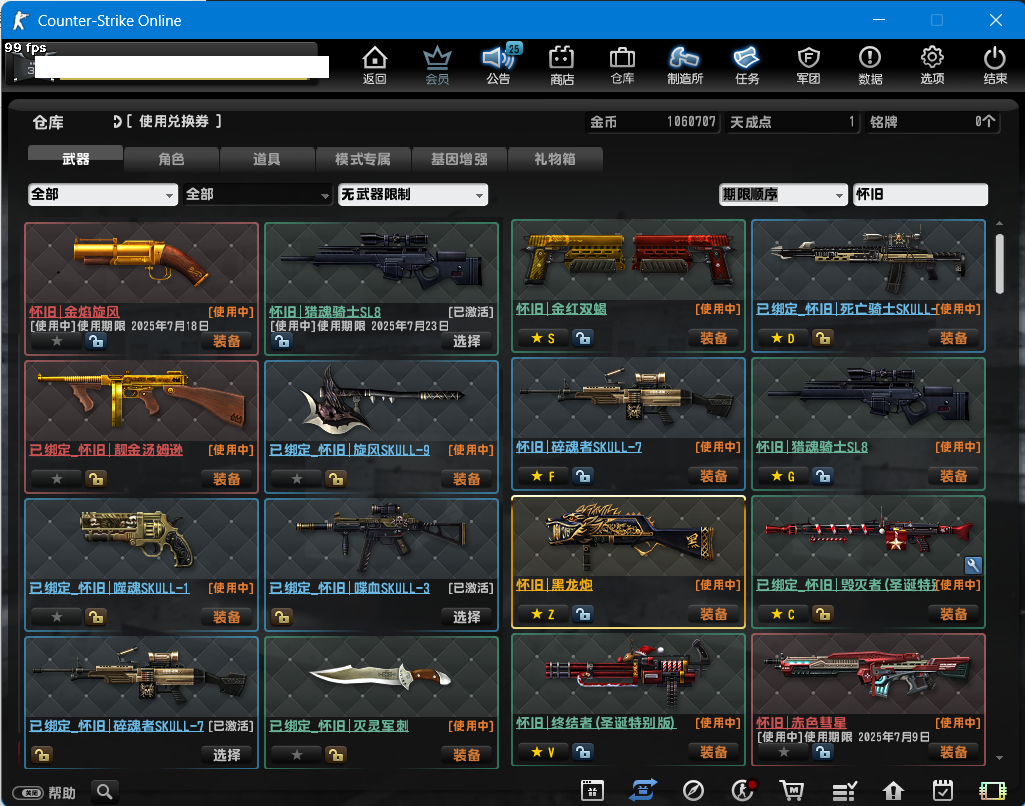Click the colorful film strip icon
Screen dimensions: 1025x806
pyautogui.click(x=992, y=791)
